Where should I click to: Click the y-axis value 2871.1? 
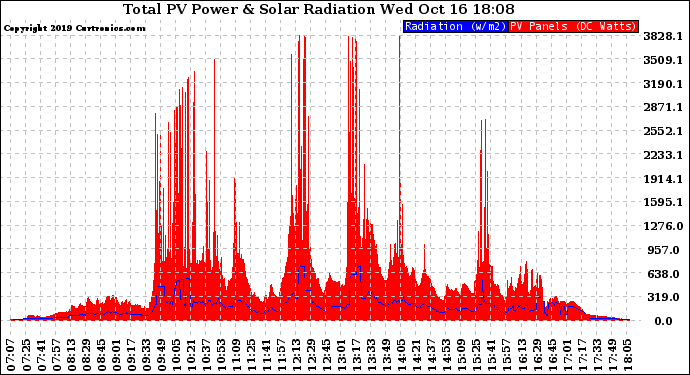click(663, 107)
